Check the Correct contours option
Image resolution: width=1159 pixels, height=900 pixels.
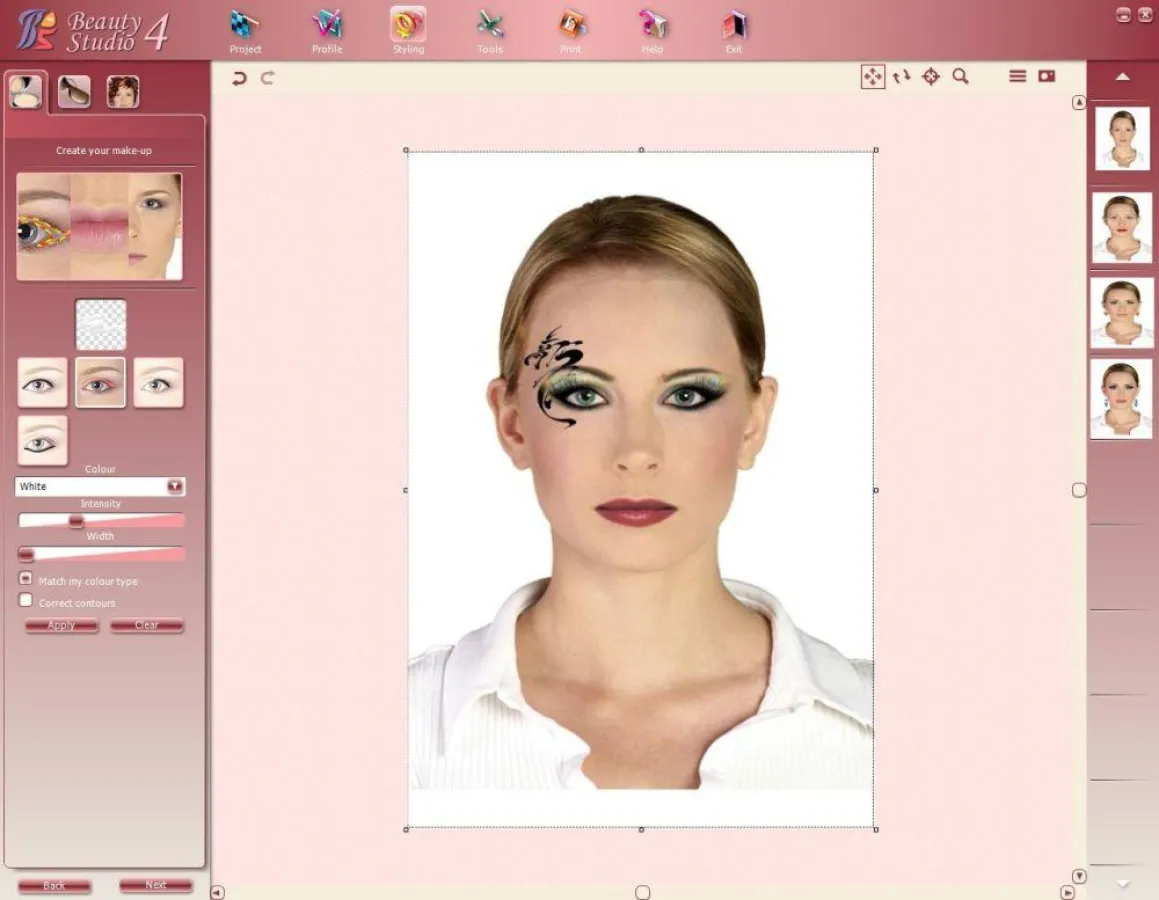coord(25,599)
